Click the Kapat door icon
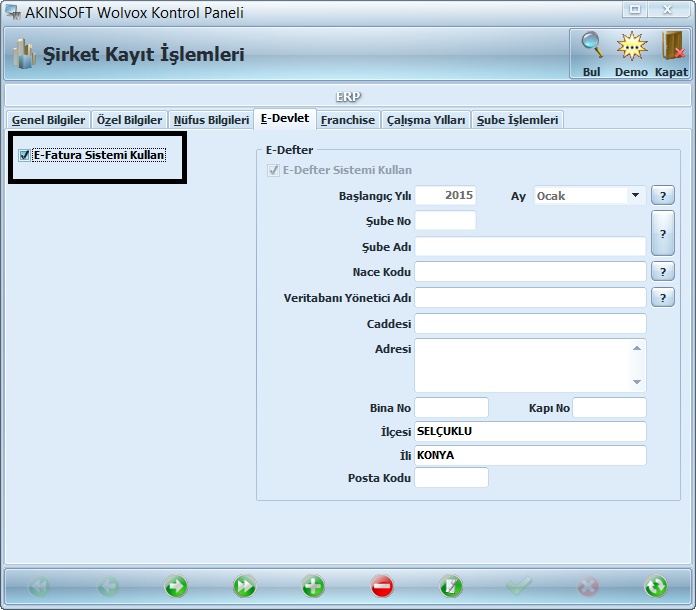Screen dimensions: 696x610 click(672, 45)
